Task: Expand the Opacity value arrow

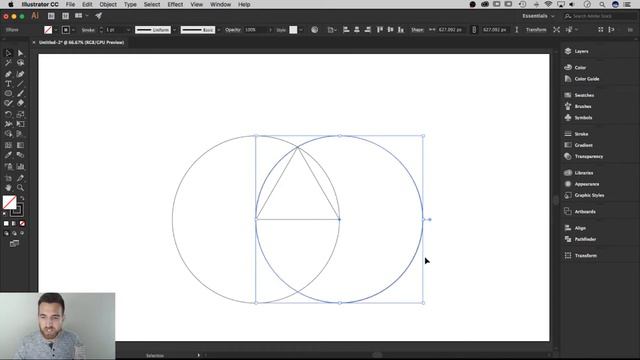Action: click(270, 30)
